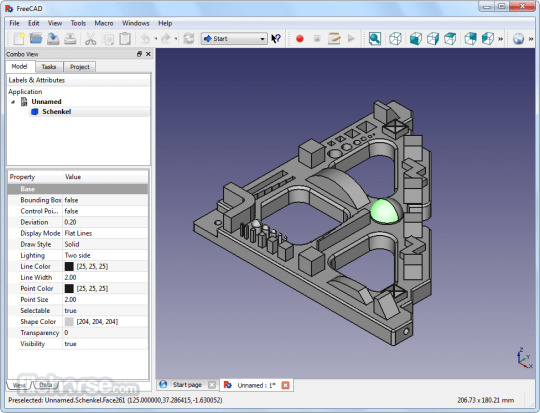Open the Tools menu
The image size is (540, 413).
coord(78,23)
